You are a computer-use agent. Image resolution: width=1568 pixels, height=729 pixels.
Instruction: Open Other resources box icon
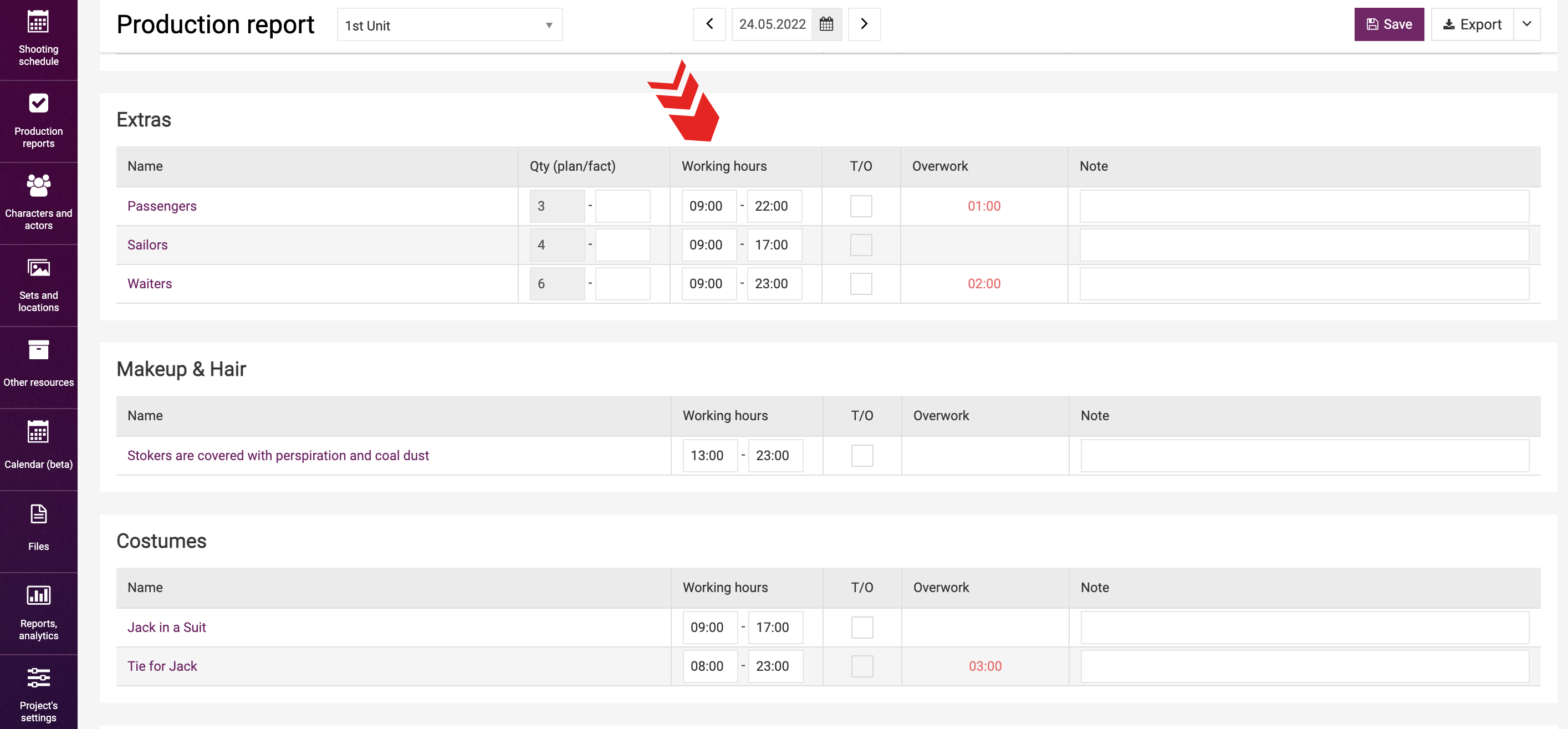[x=38, y=350]
